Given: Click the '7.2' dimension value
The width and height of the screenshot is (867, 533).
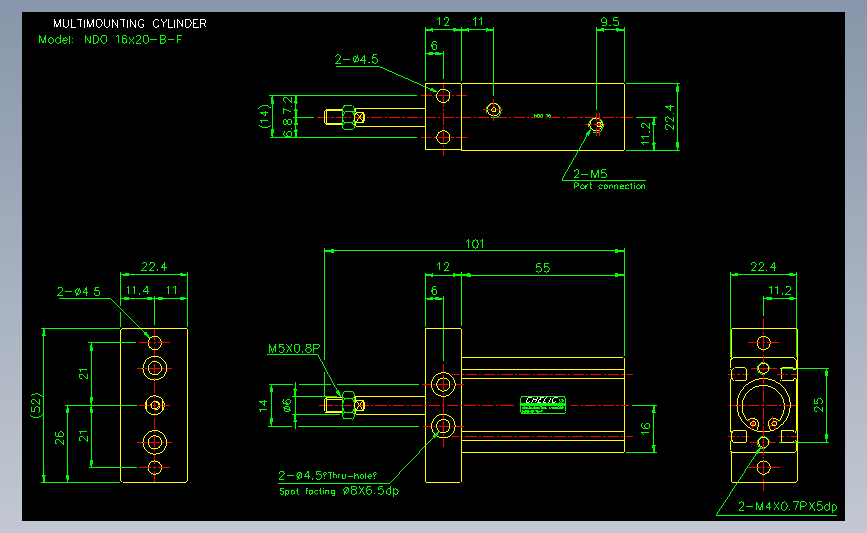Looking at the screenshot, I should point(288,104).
